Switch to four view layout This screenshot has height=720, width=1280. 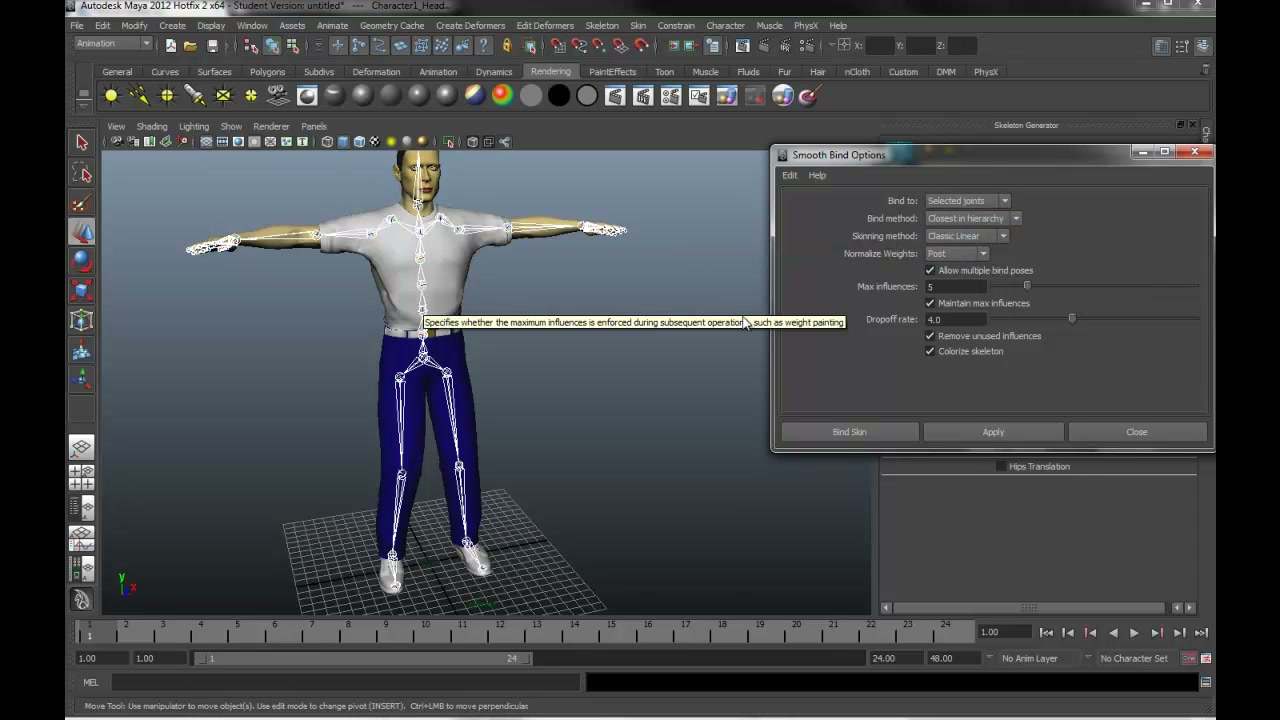(82, 477)
